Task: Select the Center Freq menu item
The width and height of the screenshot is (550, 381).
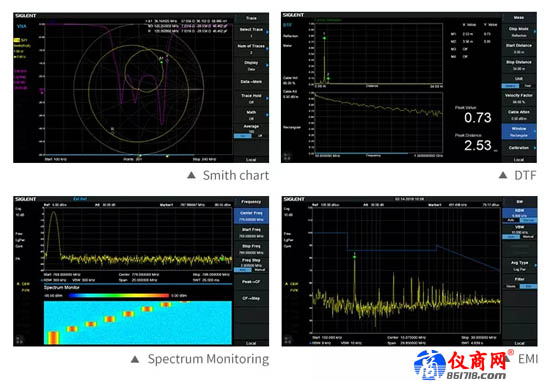Action: [x=251, y=216]
